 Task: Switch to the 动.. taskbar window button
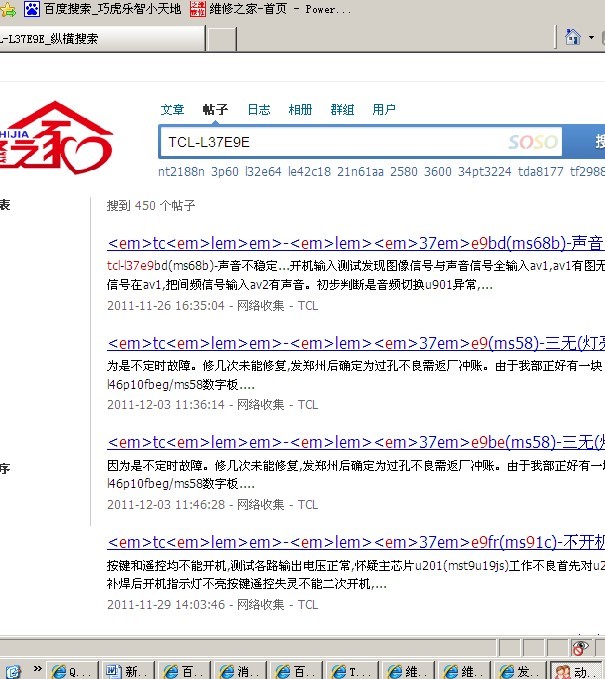tap(577, 671)
